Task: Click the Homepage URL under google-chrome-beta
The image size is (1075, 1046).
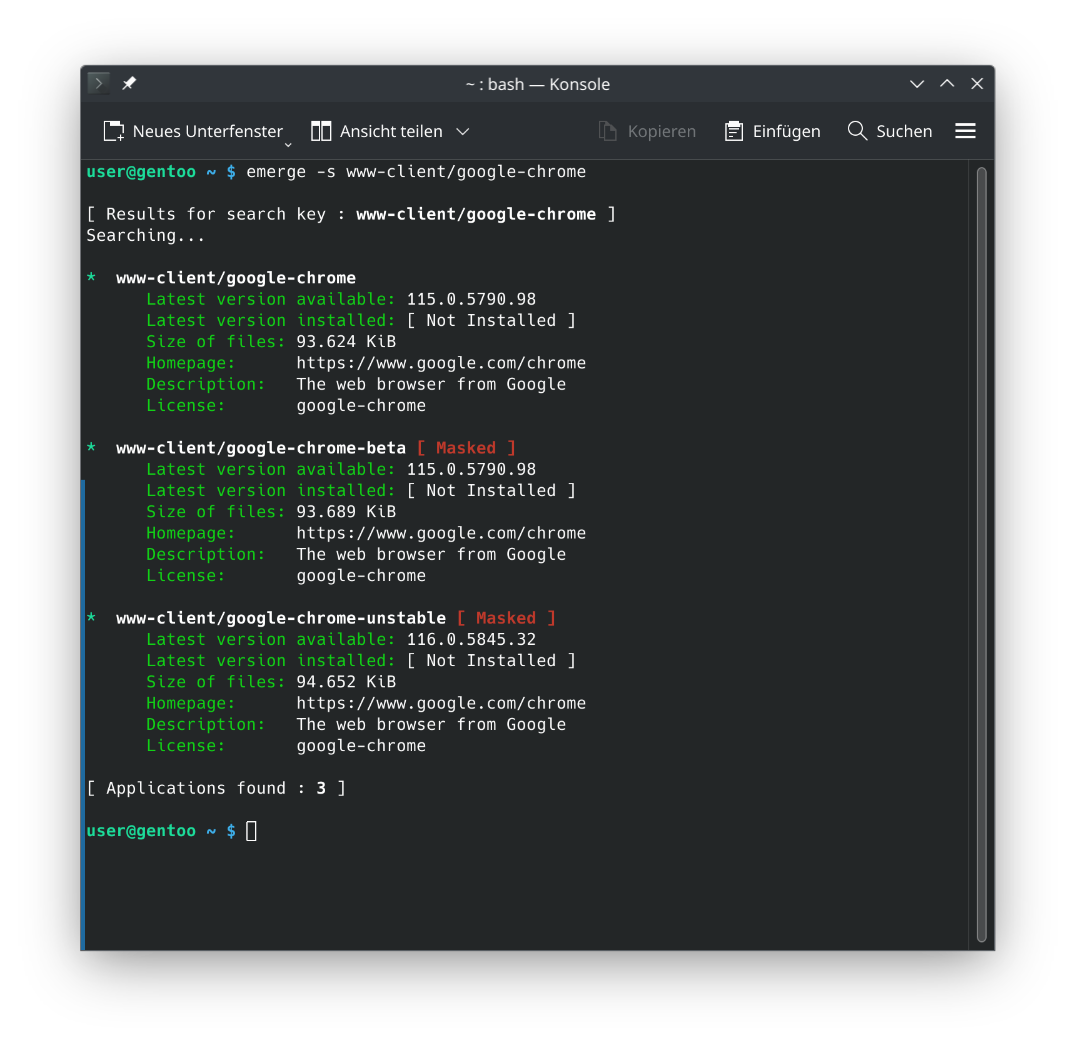Action: click(x=441, y=533)
